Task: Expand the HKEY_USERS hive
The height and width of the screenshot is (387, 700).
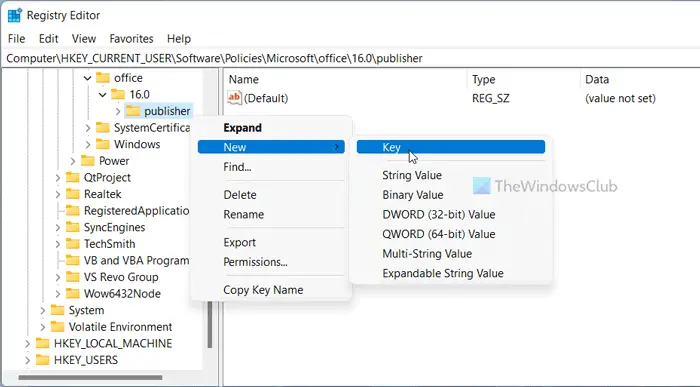Action: coord(28,360)
